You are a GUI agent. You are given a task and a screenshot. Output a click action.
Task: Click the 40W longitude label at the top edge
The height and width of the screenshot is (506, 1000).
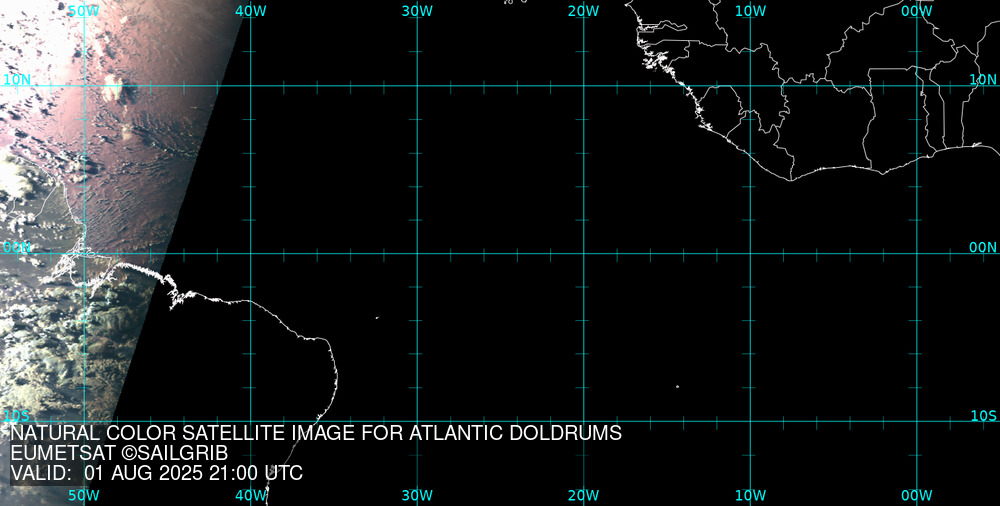[251, 11]
